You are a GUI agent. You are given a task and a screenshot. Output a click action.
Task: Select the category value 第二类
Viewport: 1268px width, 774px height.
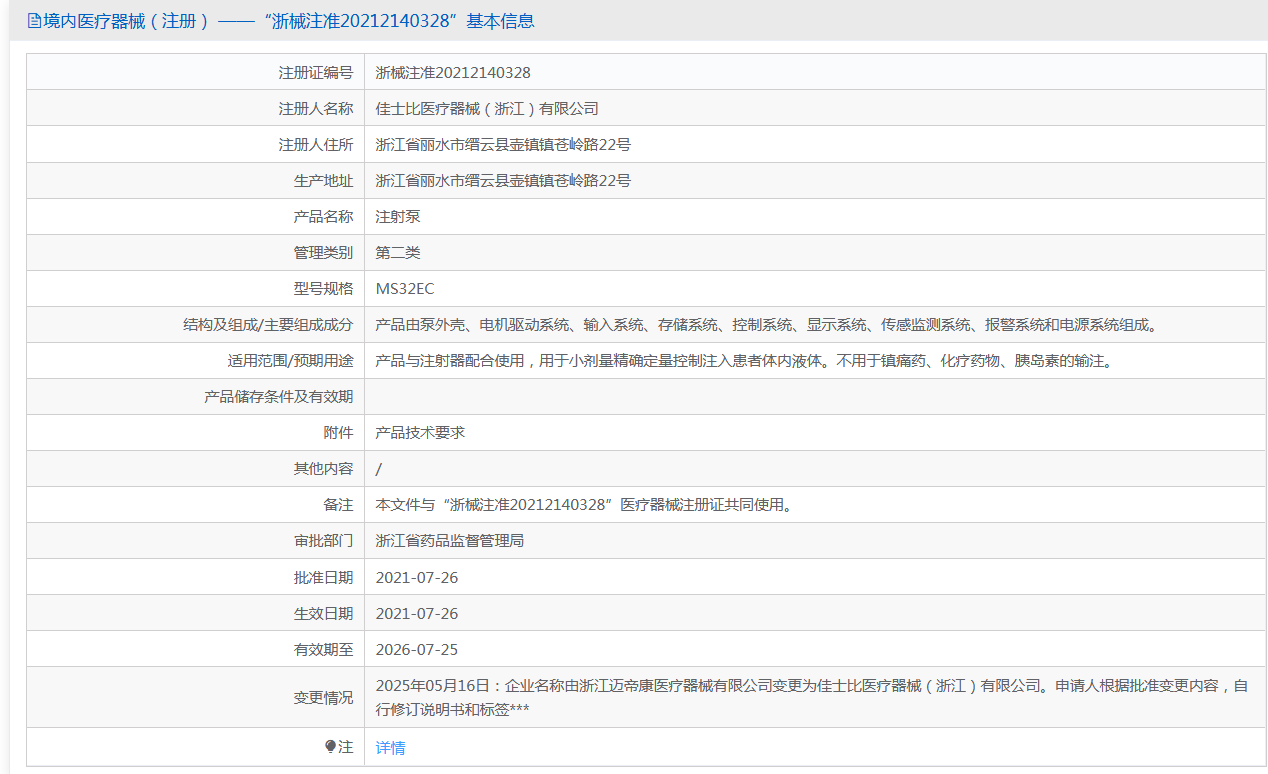(x=398, y=253)
